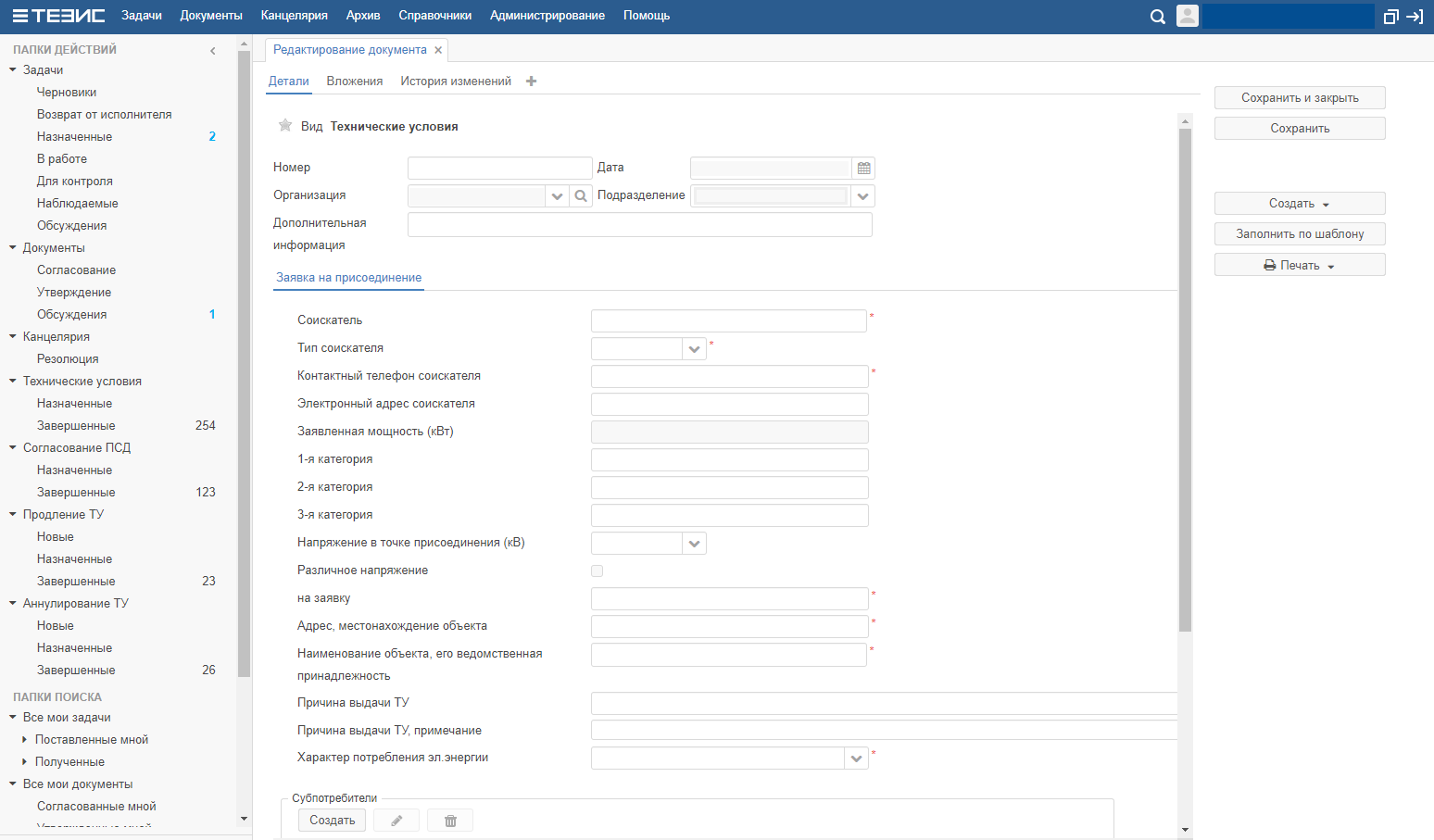1434x840 pixels.
Task: Open Завершенные under Технические условия
Action: point(76,425)
